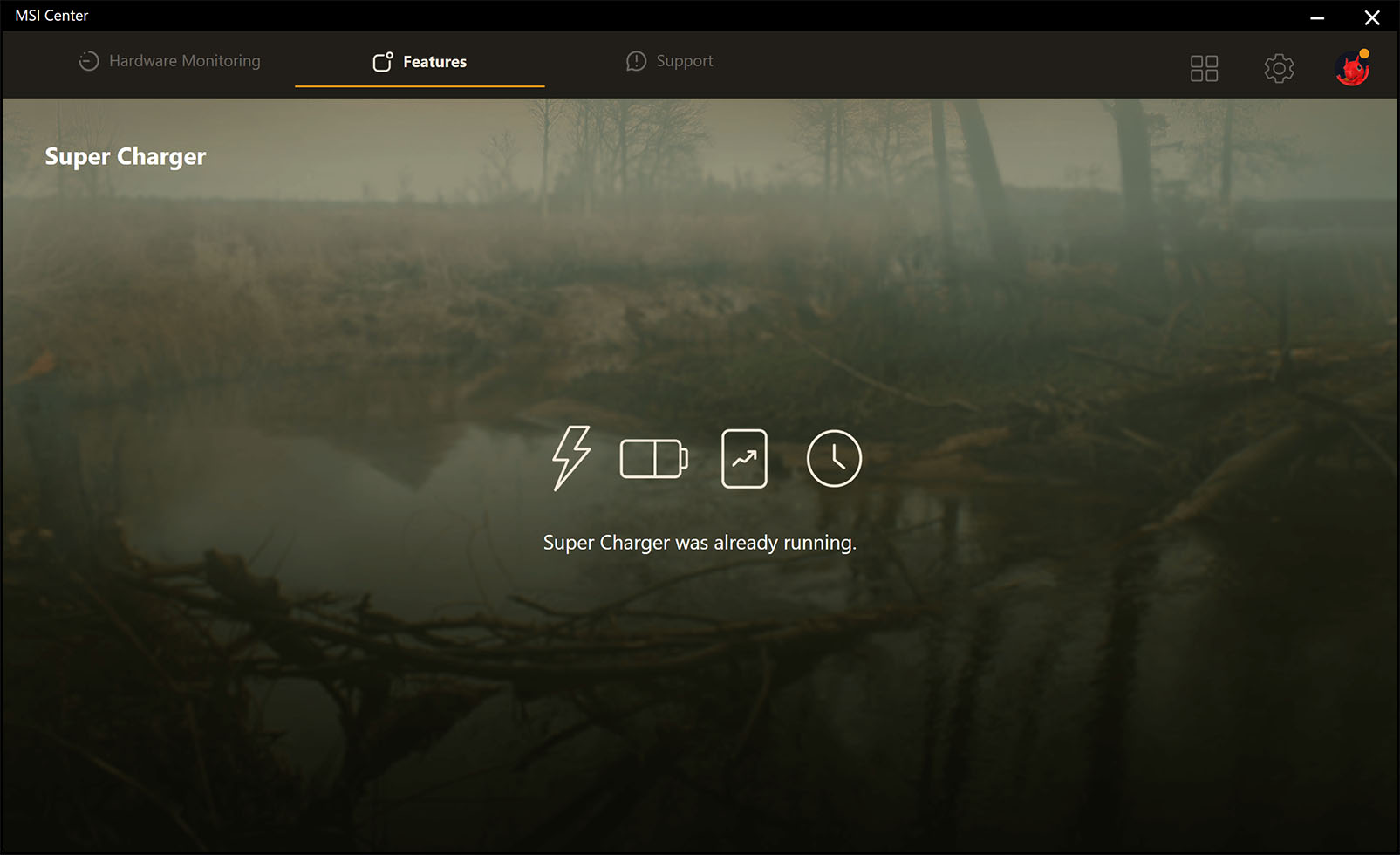Click the gauge icon beside Hardware Monitoring
The width and height of the screenshot is (1400, 855).
point(88,61)
